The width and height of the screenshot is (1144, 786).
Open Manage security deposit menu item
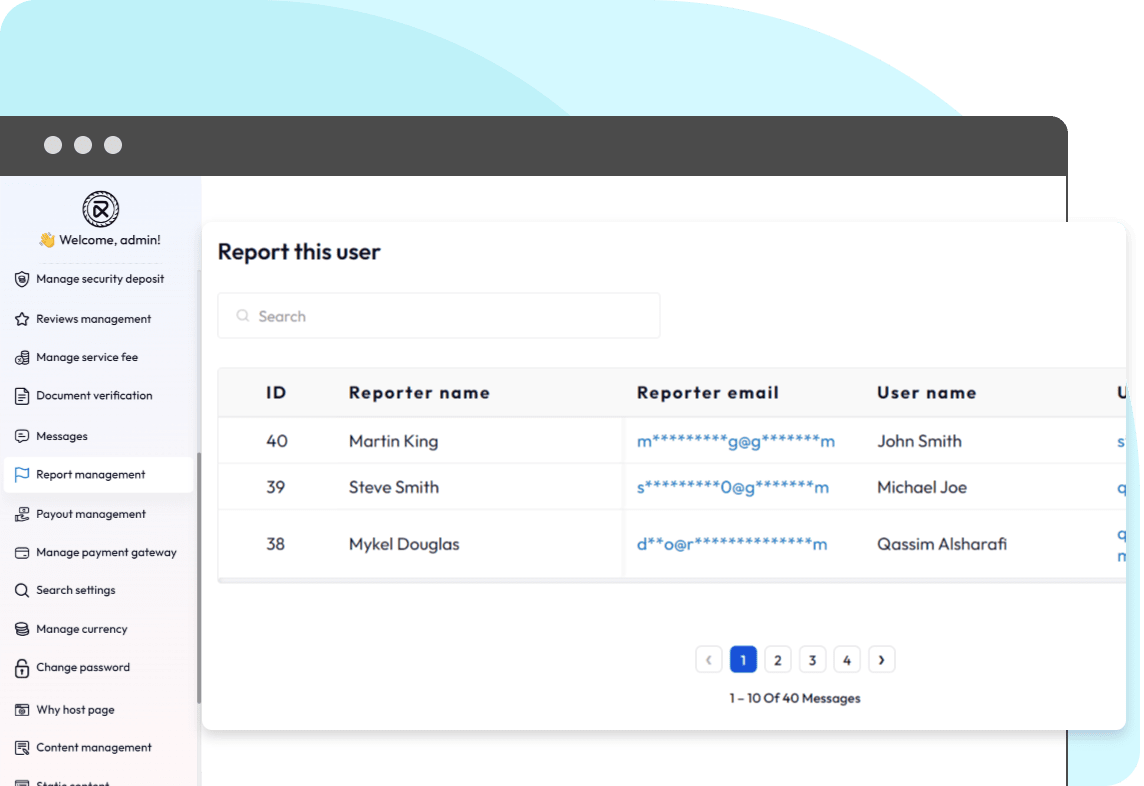click(x=99, y=279)
